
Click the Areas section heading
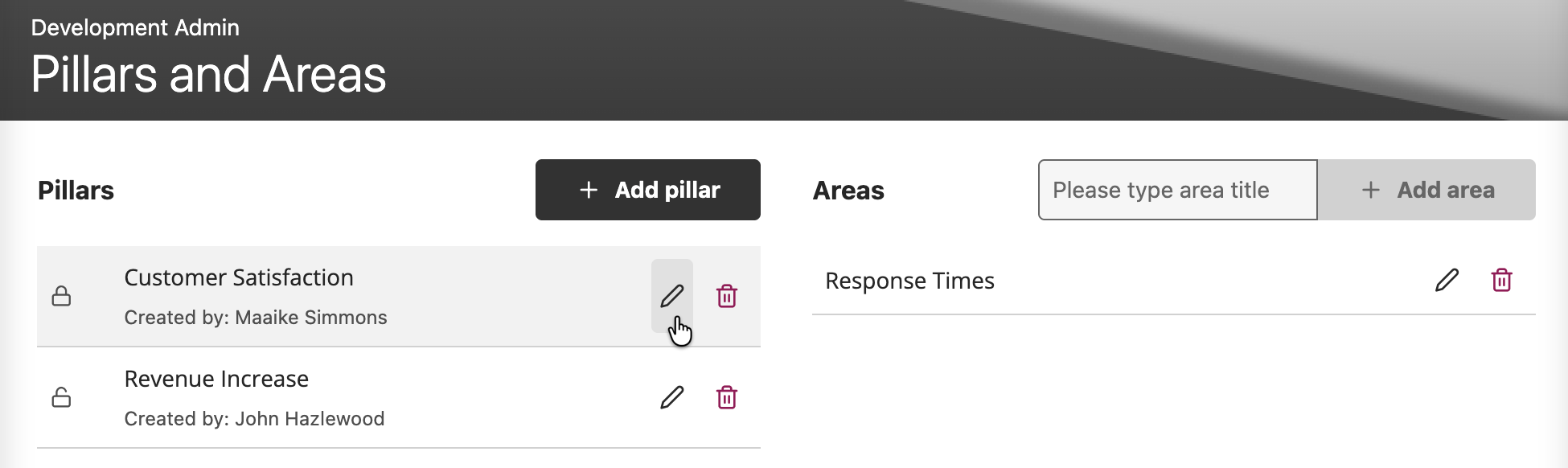tap(848, 191)
